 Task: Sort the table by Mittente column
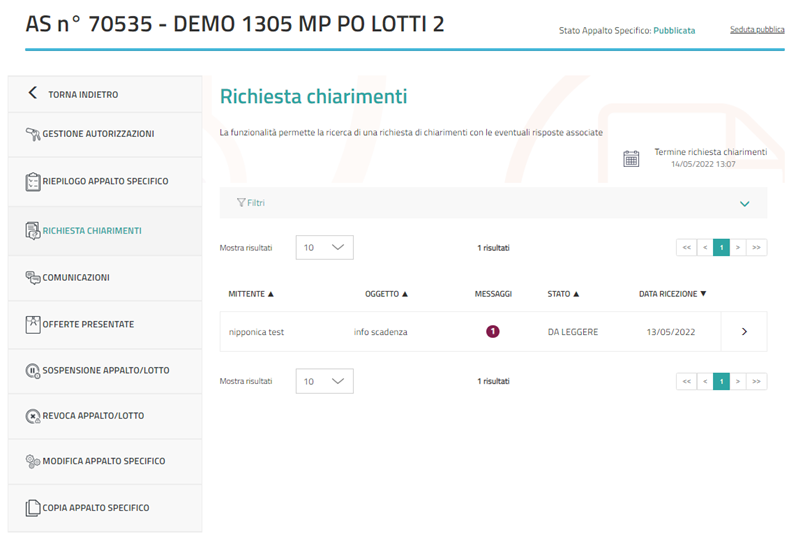tap(251, 294)
